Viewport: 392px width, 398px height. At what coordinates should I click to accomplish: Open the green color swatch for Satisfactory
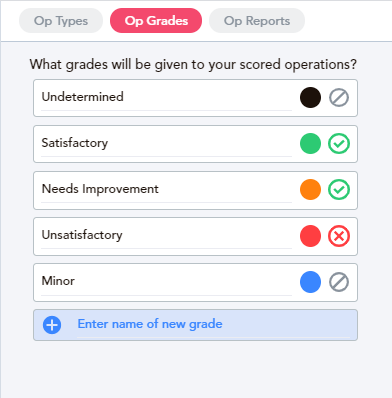pyautogui.click(x=310, y=144)
